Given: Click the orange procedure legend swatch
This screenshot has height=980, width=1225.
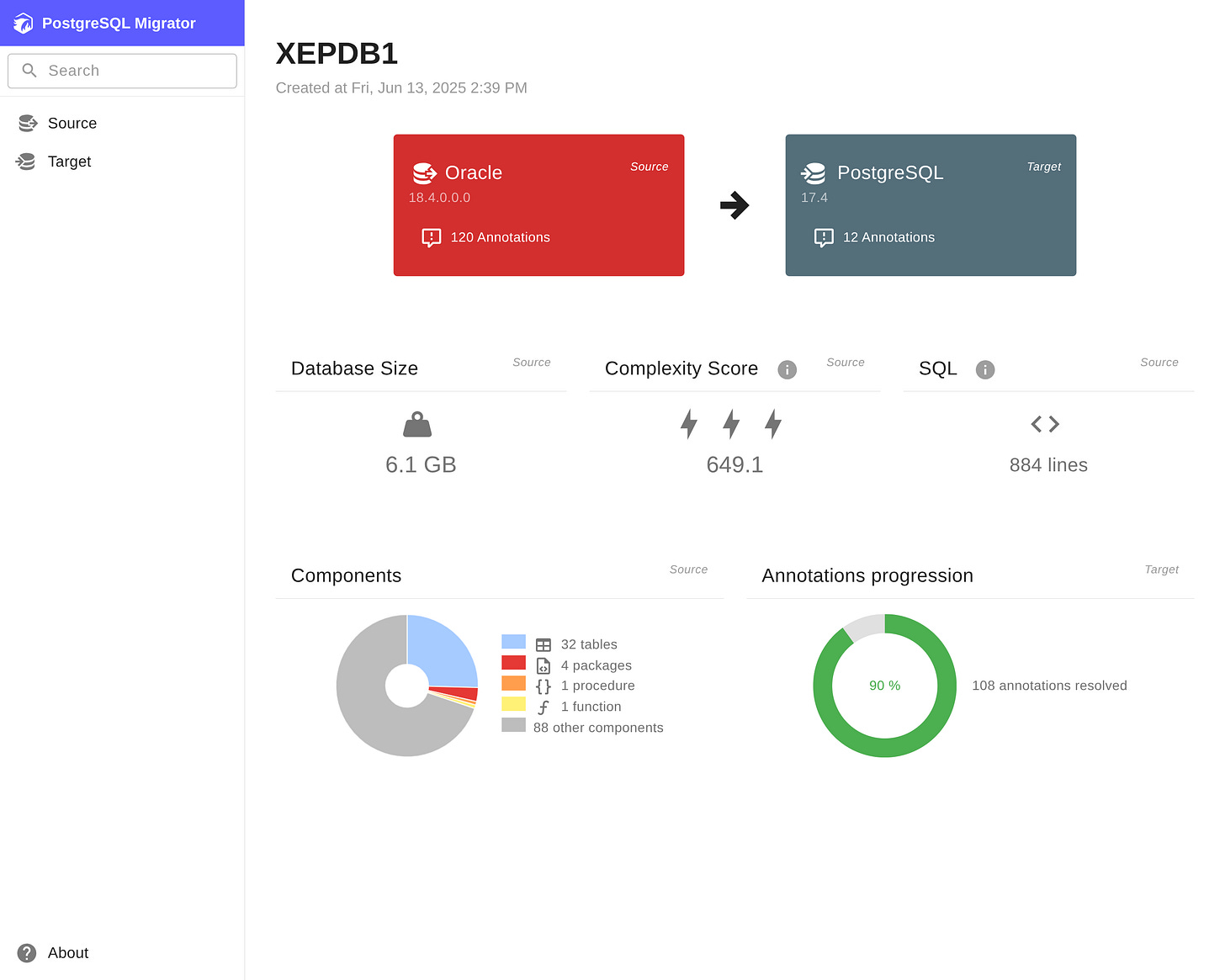Looking at the screenshot, I should (x=513, y=683).
